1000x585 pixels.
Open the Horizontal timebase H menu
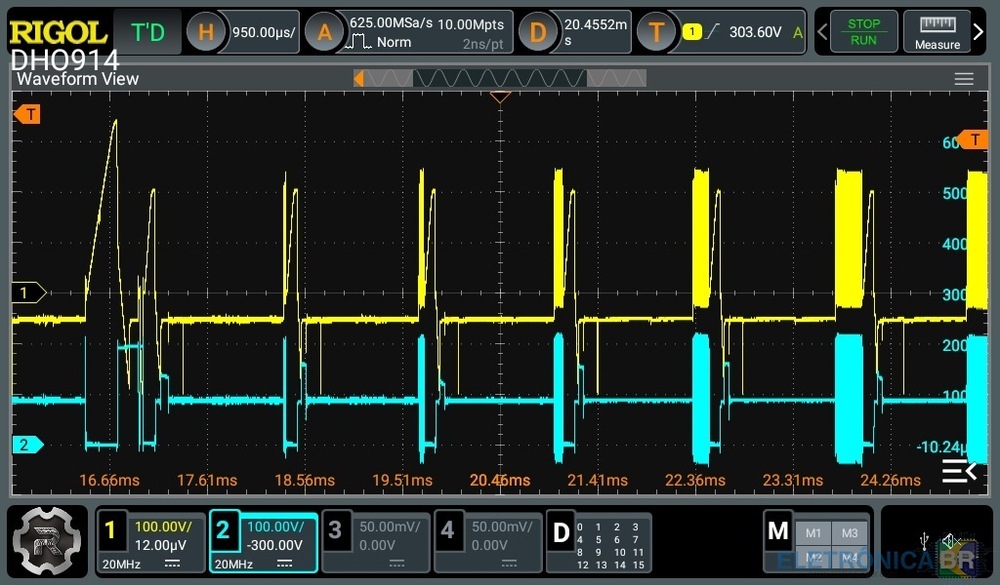[x=205, y=31]
